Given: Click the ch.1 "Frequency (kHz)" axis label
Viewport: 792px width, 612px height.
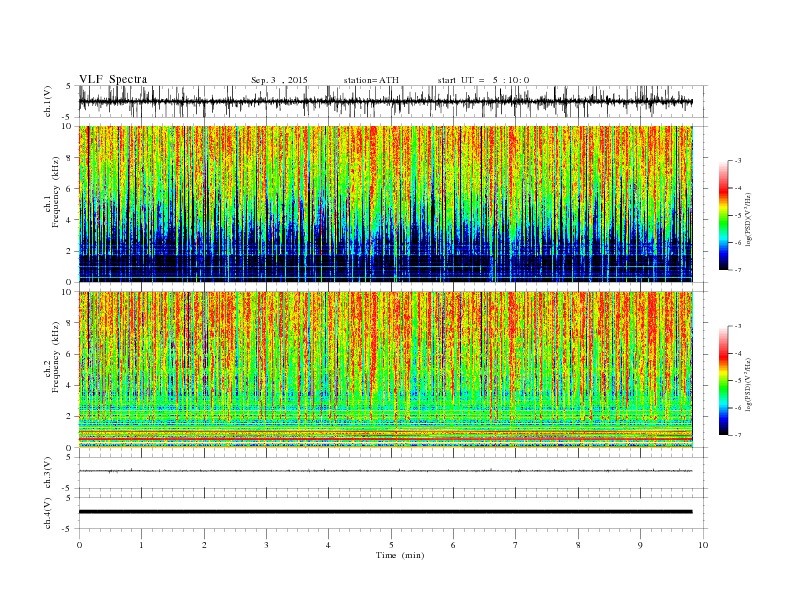Looking at the screenshot, I should (56, 192).
